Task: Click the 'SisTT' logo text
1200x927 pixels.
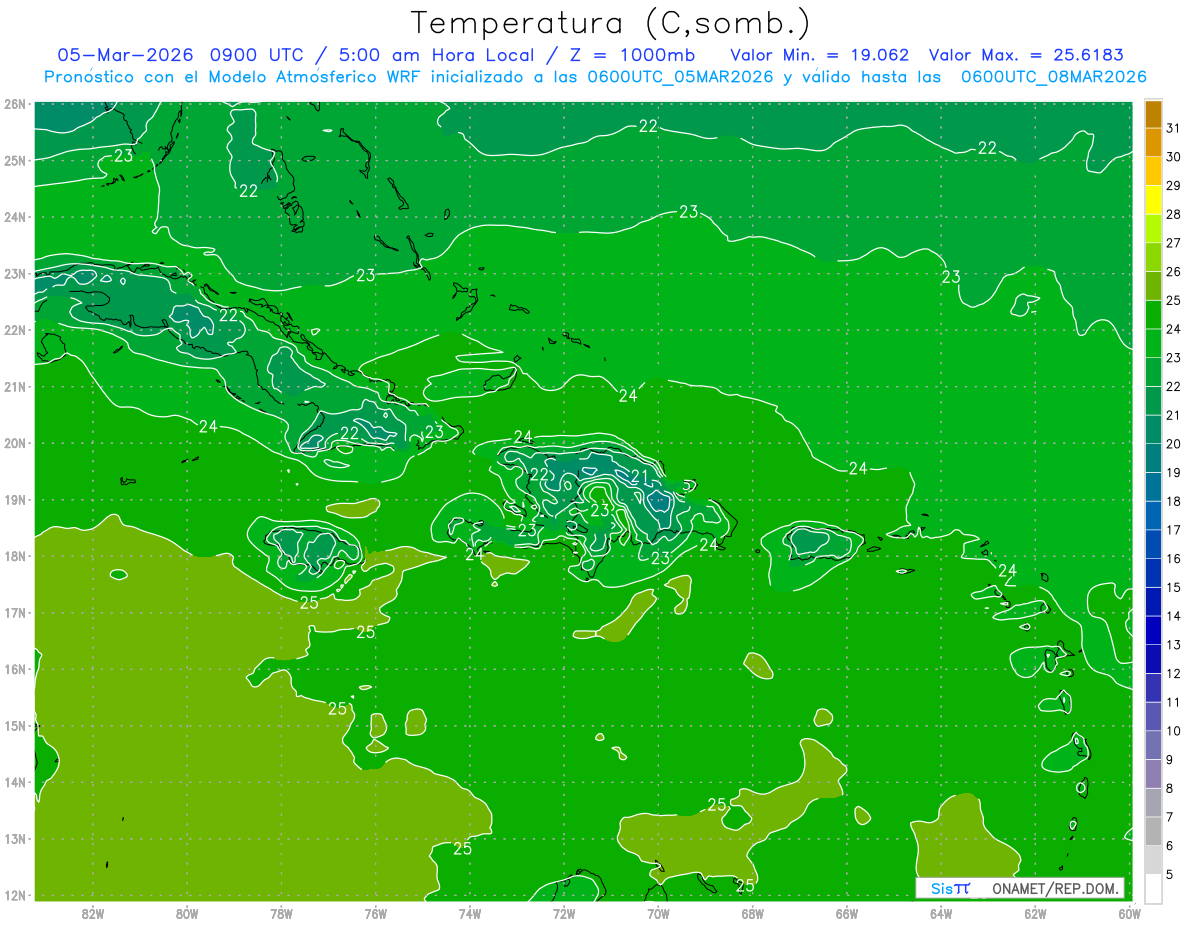Action: pyautogui.click(x=950, y=888)
